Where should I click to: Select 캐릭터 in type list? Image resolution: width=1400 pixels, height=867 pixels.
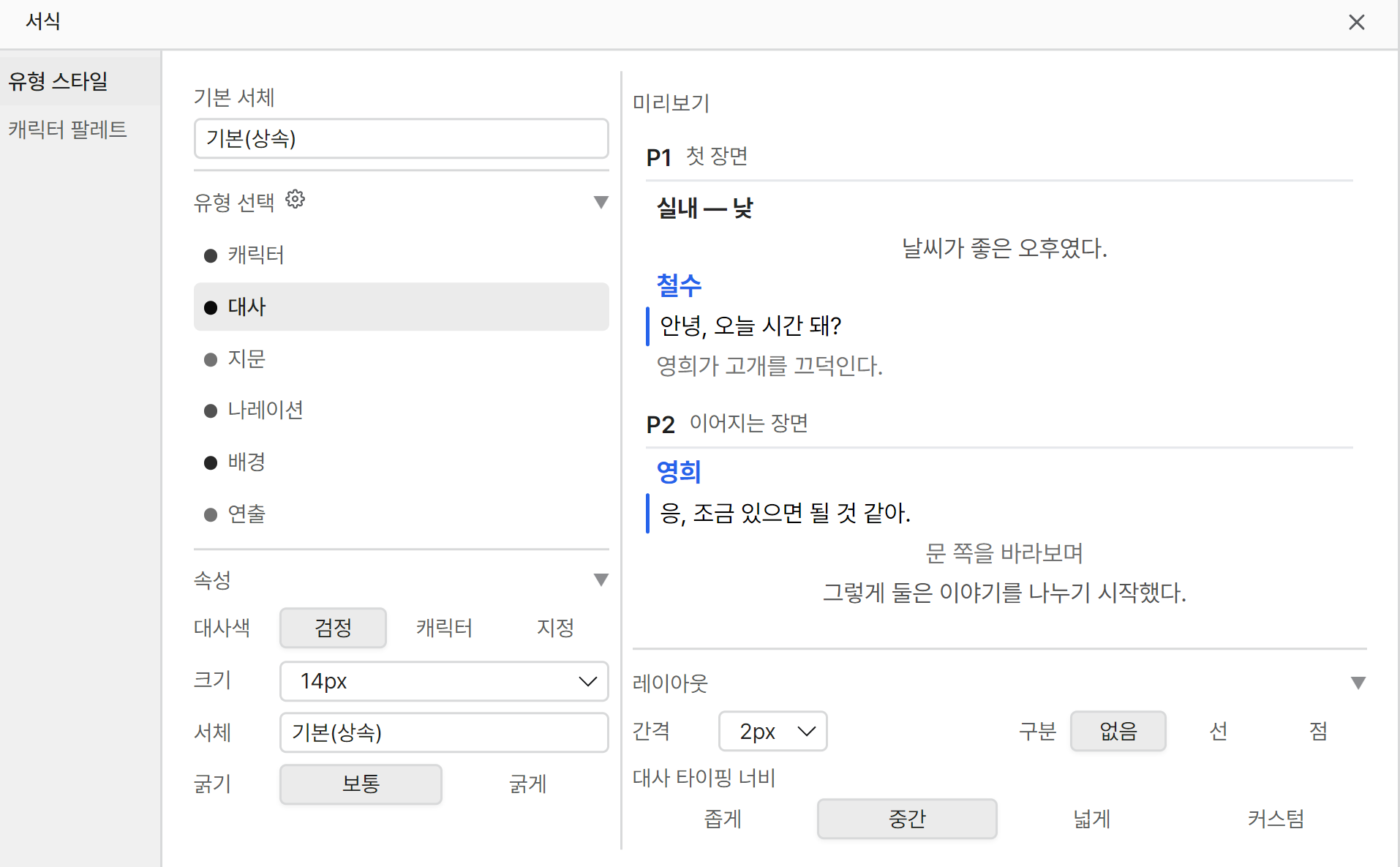[x=401, y=255]
